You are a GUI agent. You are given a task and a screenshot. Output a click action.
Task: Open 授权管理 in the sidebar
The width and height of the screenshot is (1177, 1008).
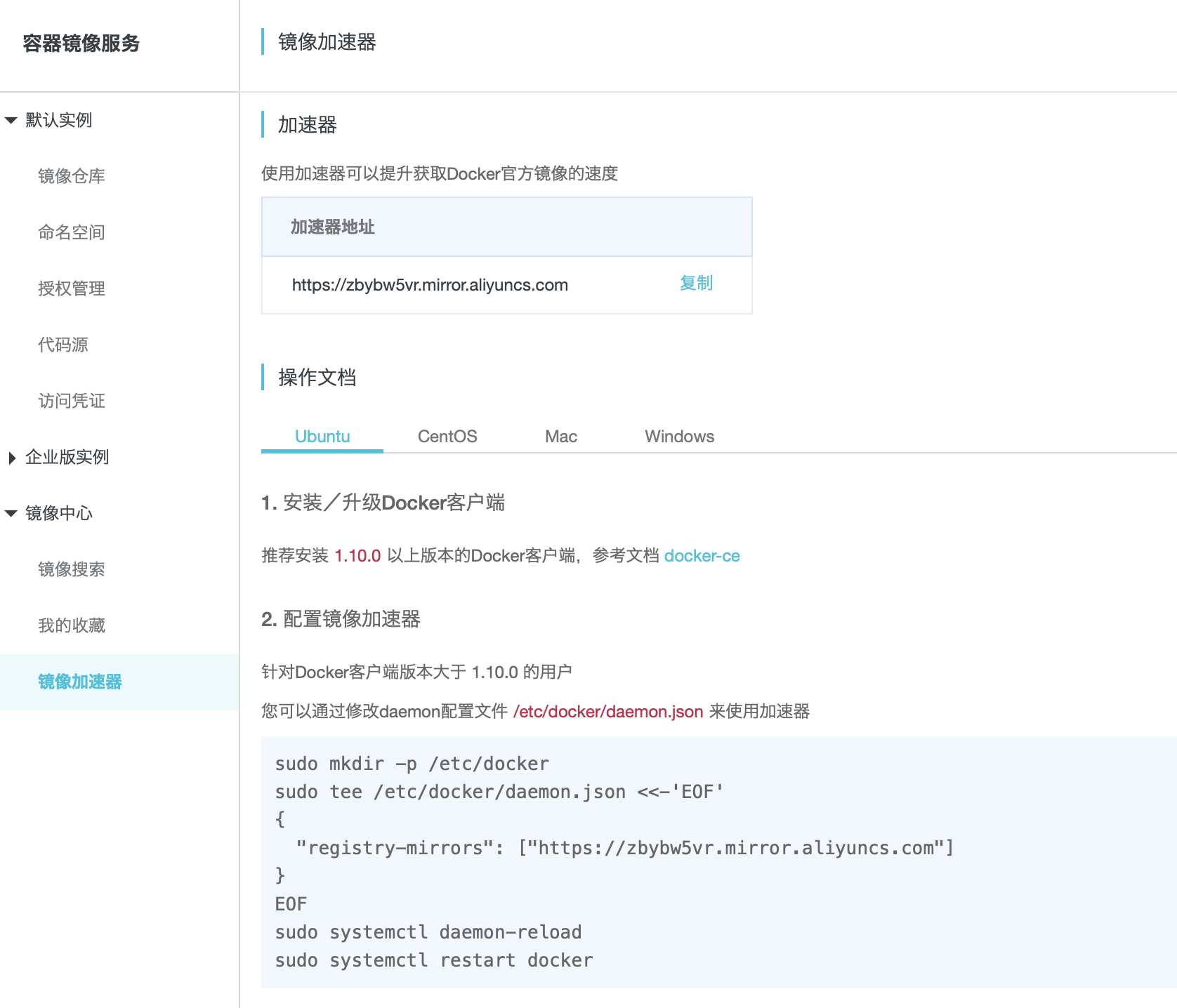click(x=72, y=289)
